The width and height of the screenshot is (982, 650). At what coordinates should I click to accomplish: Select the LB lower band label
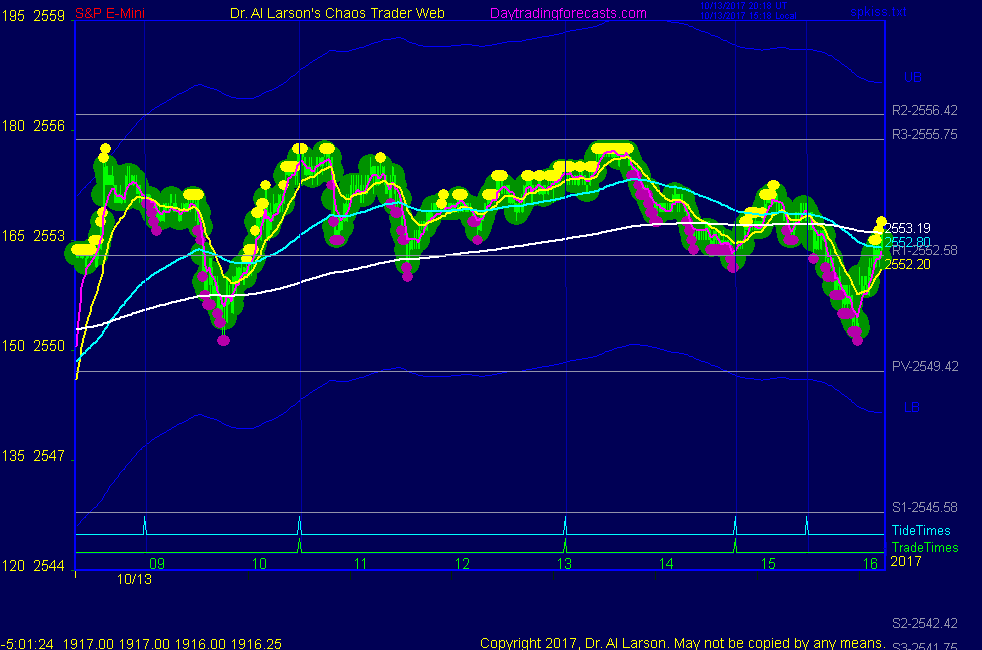tap(911, 407)
